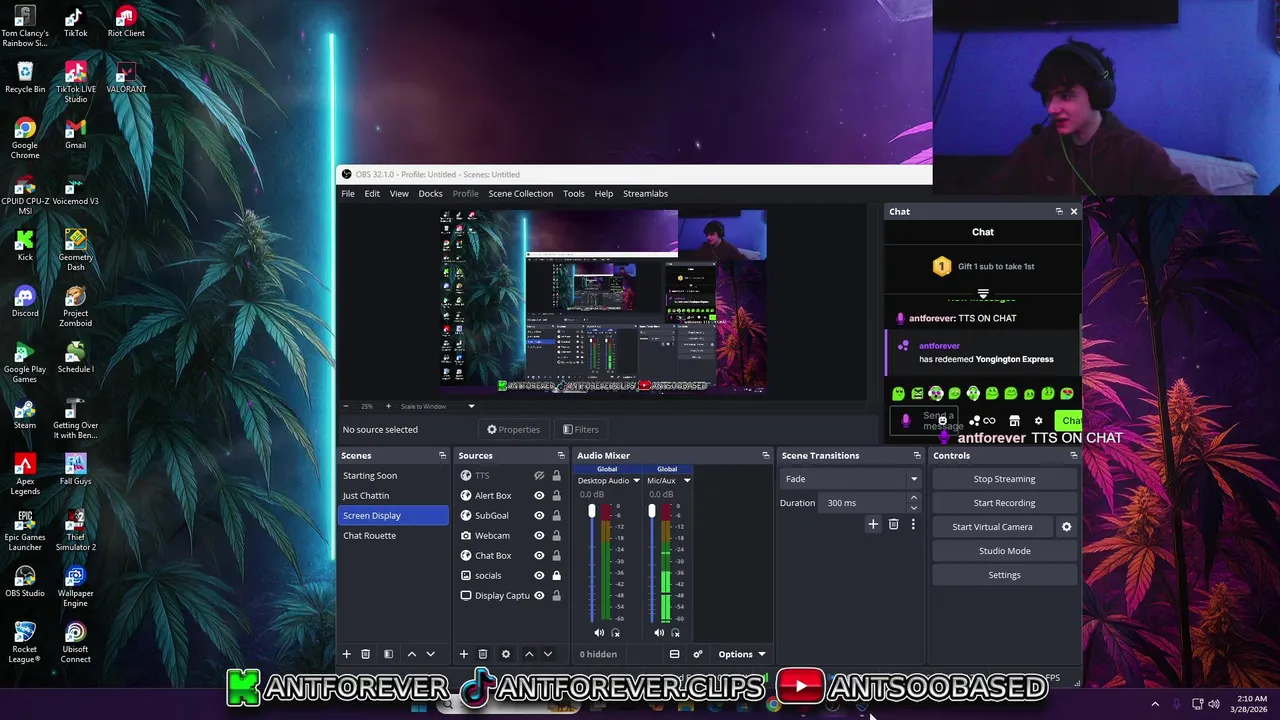The height and width of the screenshot is (720, 1280).
Task: Open source properties gear in Sources toolbar
Action: [505, 654]
